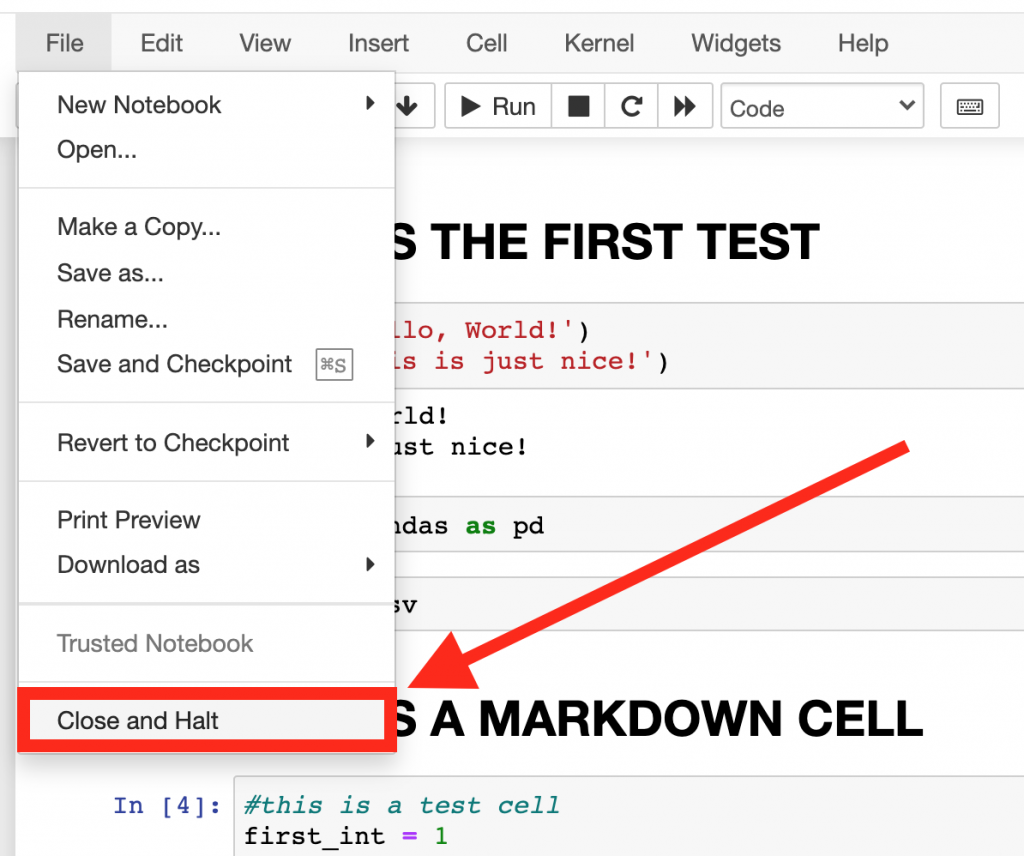Run the current cell
Screen dimensions: 1024x856
(497, 105)
